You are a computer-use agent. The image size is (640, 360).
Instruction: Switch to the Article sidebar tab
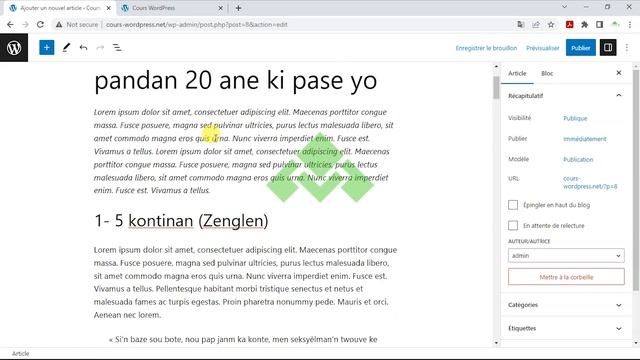[x=517, y=73]
